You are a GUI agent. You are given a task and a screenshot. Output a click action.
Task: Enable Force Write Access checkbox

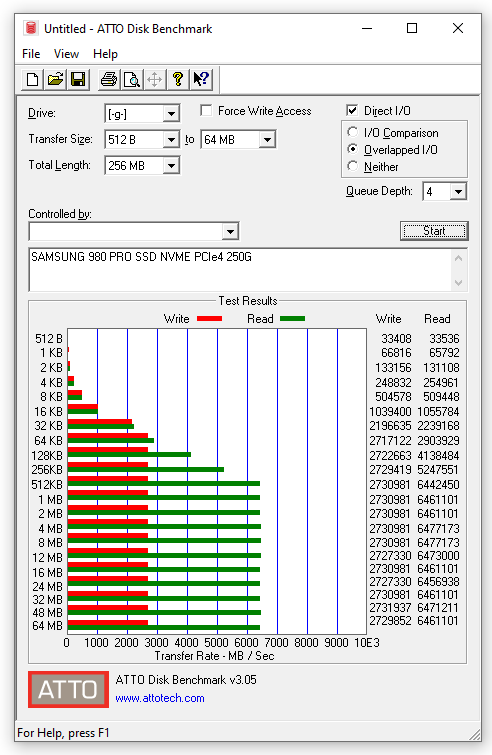tap(206, 111)
